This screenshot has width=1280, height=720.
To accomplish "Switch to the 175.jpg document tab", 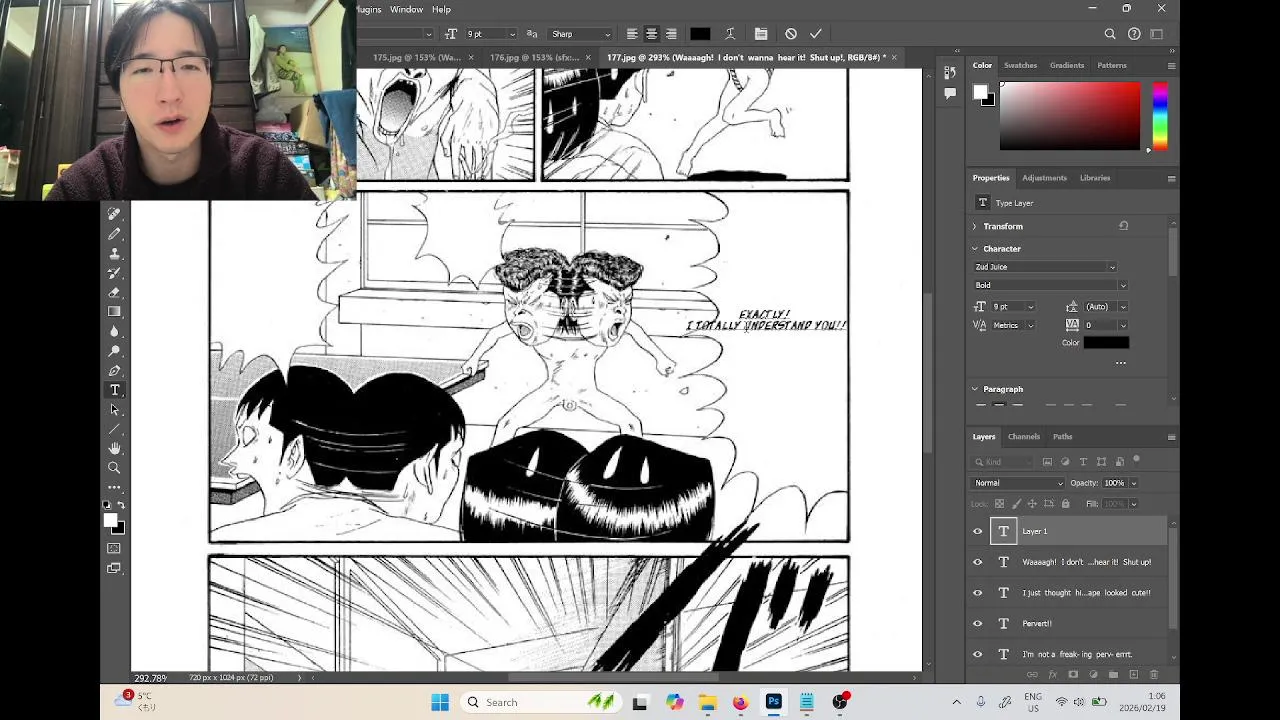I will click(x=416, y=57).
